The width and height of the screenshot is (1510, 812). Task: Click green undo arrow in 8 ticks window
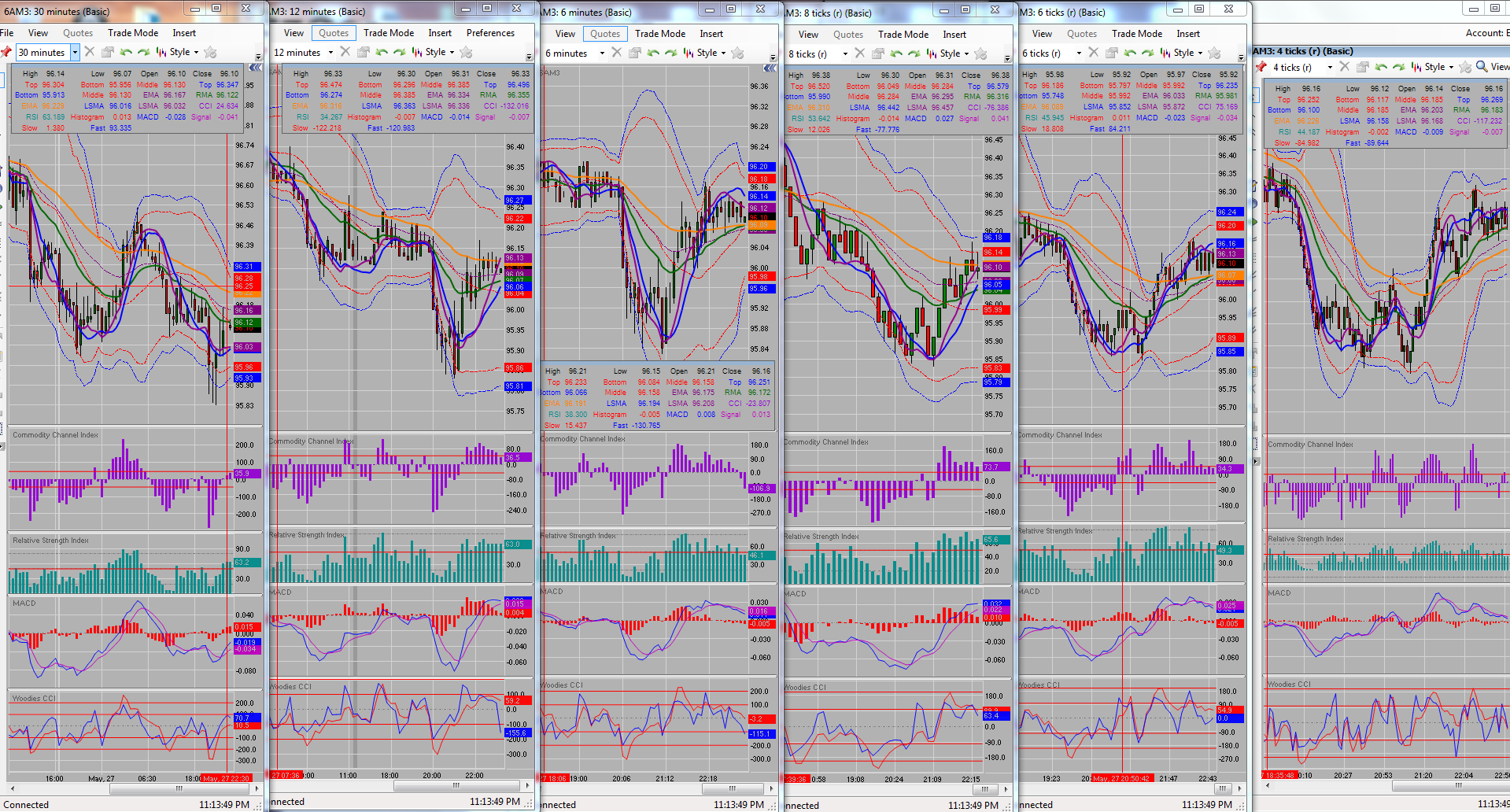pos(896,54)
